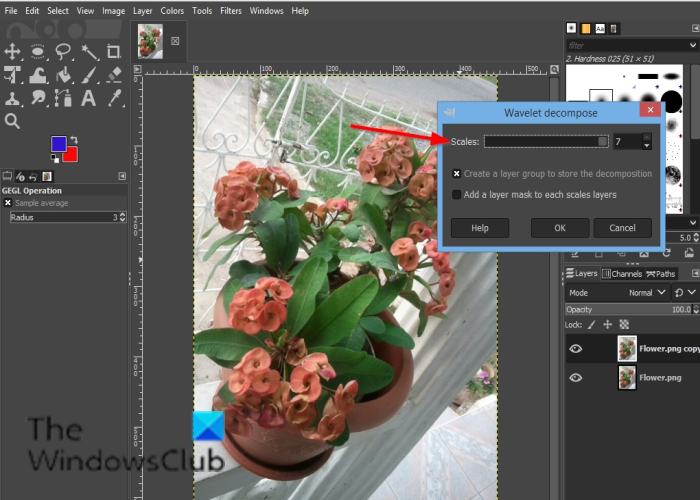Click the blue foreground color swatch

click(x=59, y=145)
